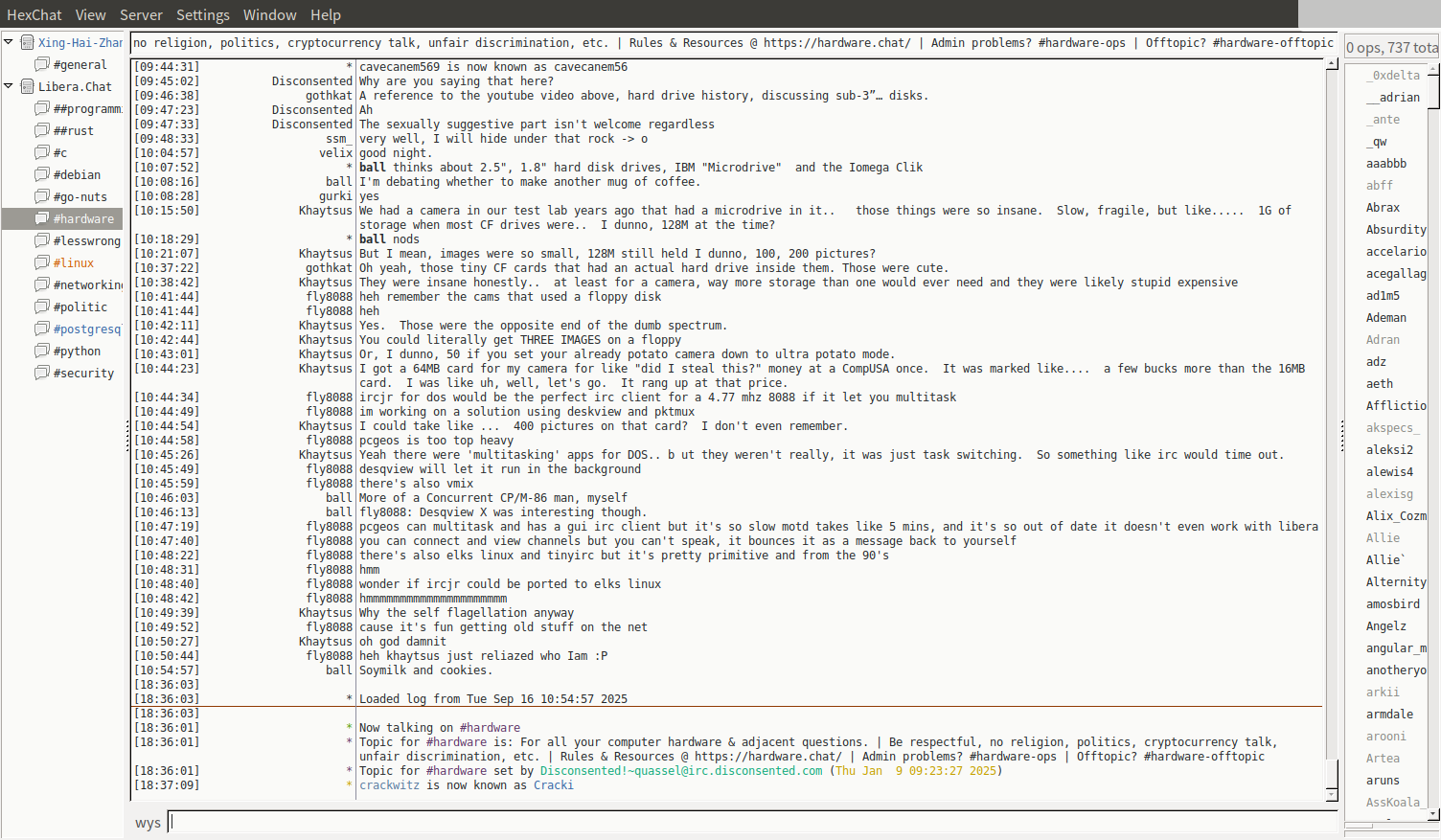Click the Xing-Hai-Zhar server icon
This screenshot has height=840, width=1441.
(27, 42)
